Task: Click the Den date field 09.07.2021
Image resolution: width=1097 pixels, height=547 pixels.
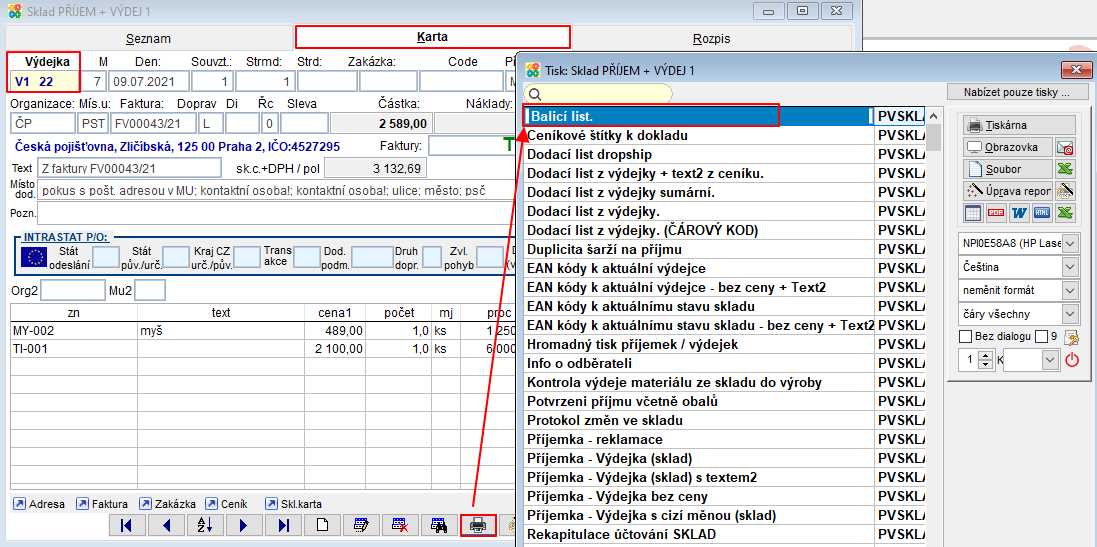Action: pyautogui.click(x=150, y=81)
